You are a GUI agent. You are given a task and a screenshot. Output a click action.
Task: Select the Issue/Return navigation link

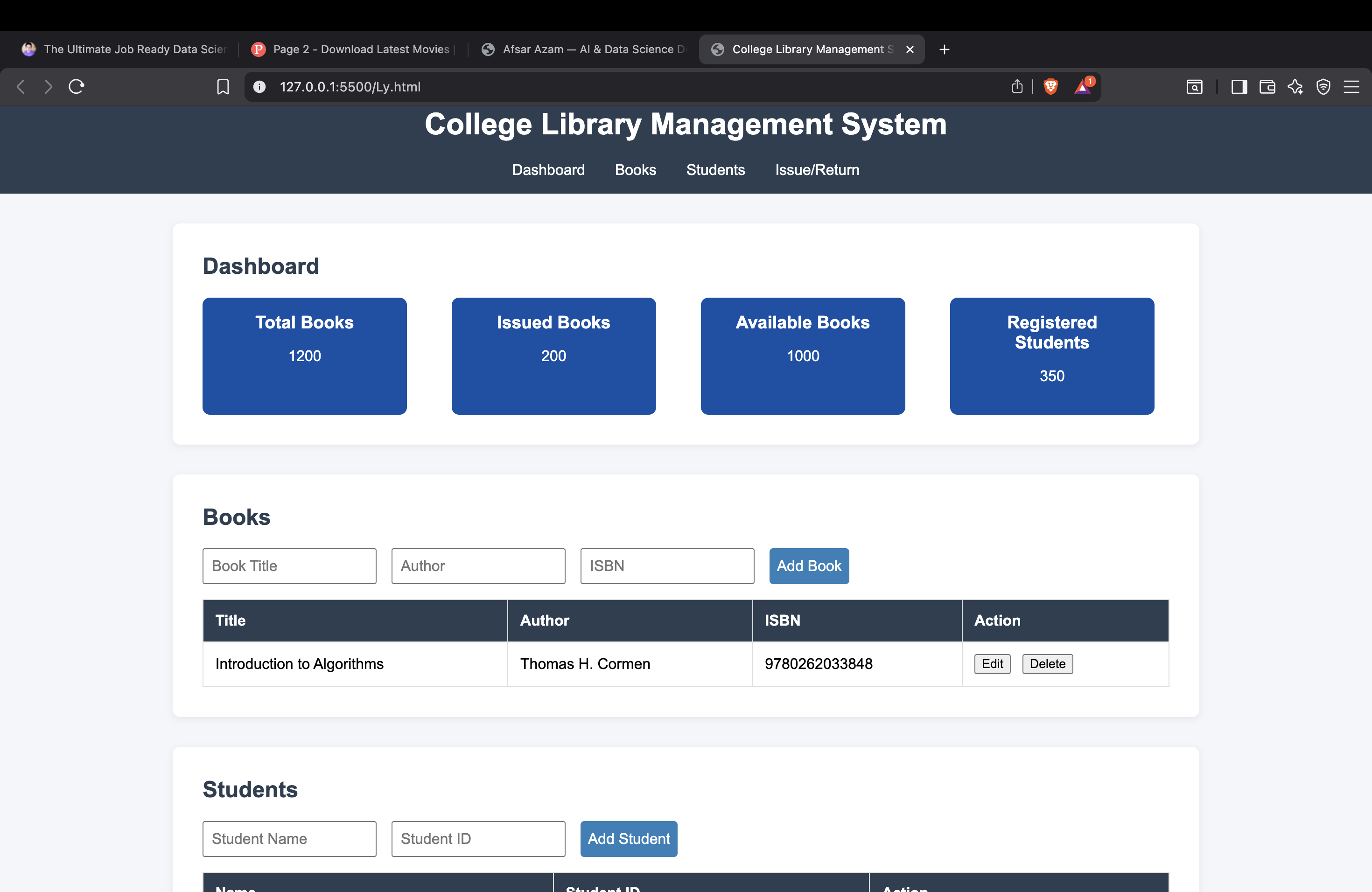tap(817, 169)
